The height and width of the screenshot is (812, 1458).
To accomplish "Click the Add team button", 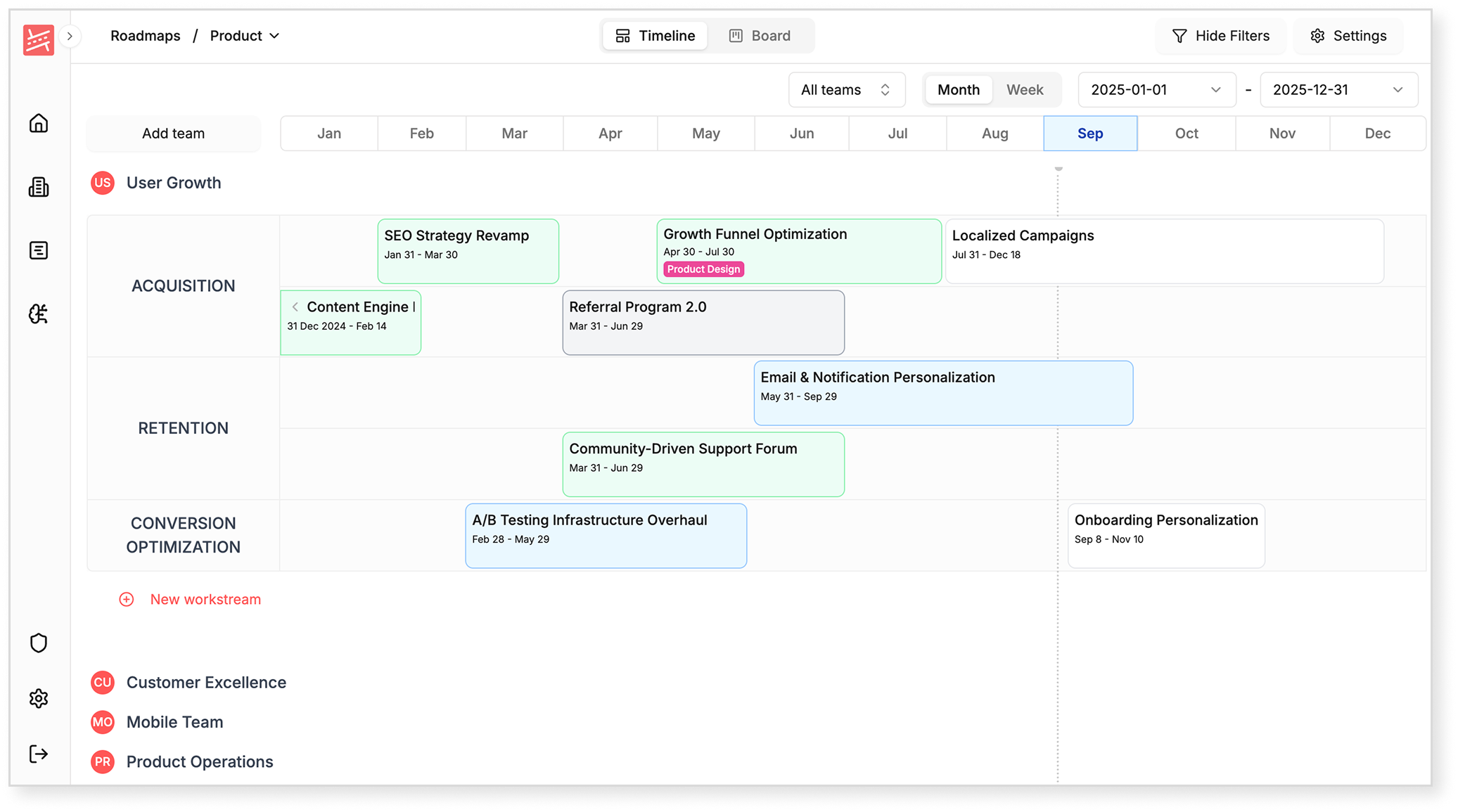I will pos(173,133).
